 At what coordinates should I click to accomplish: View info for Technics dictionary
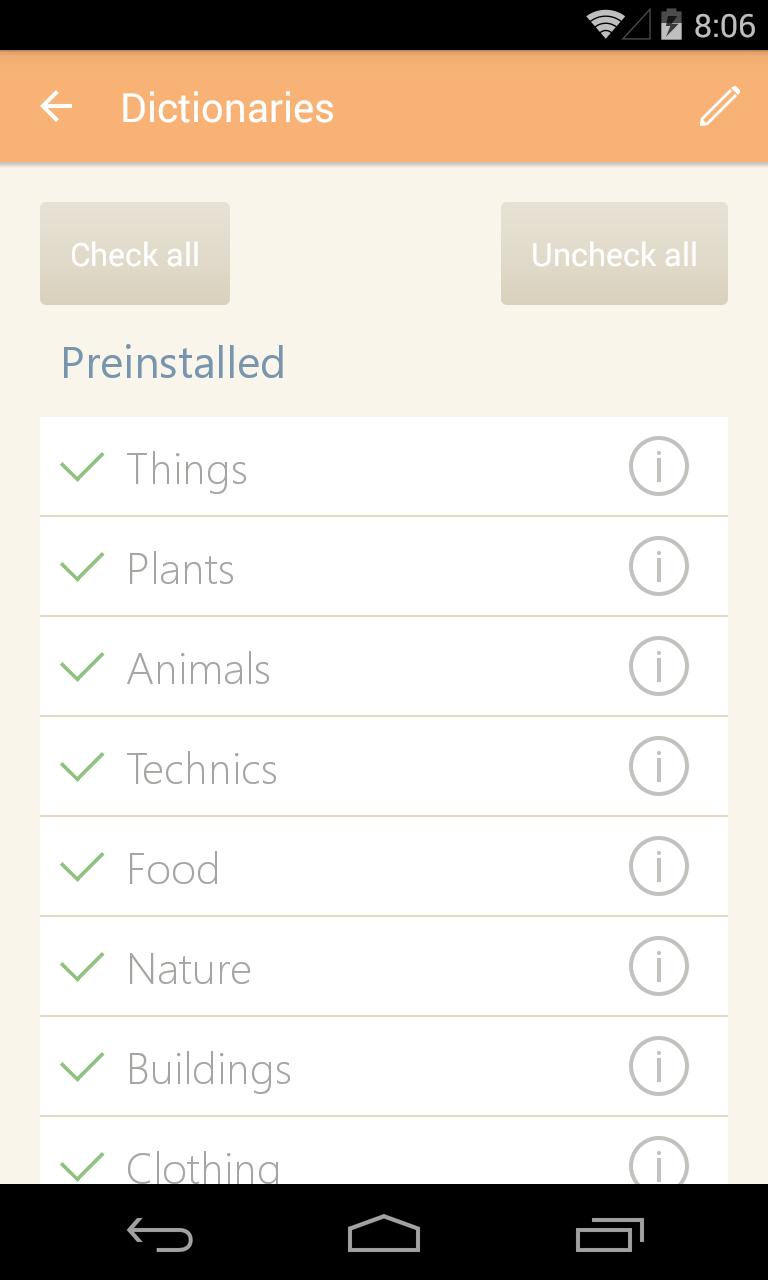[x=658, y=766]
